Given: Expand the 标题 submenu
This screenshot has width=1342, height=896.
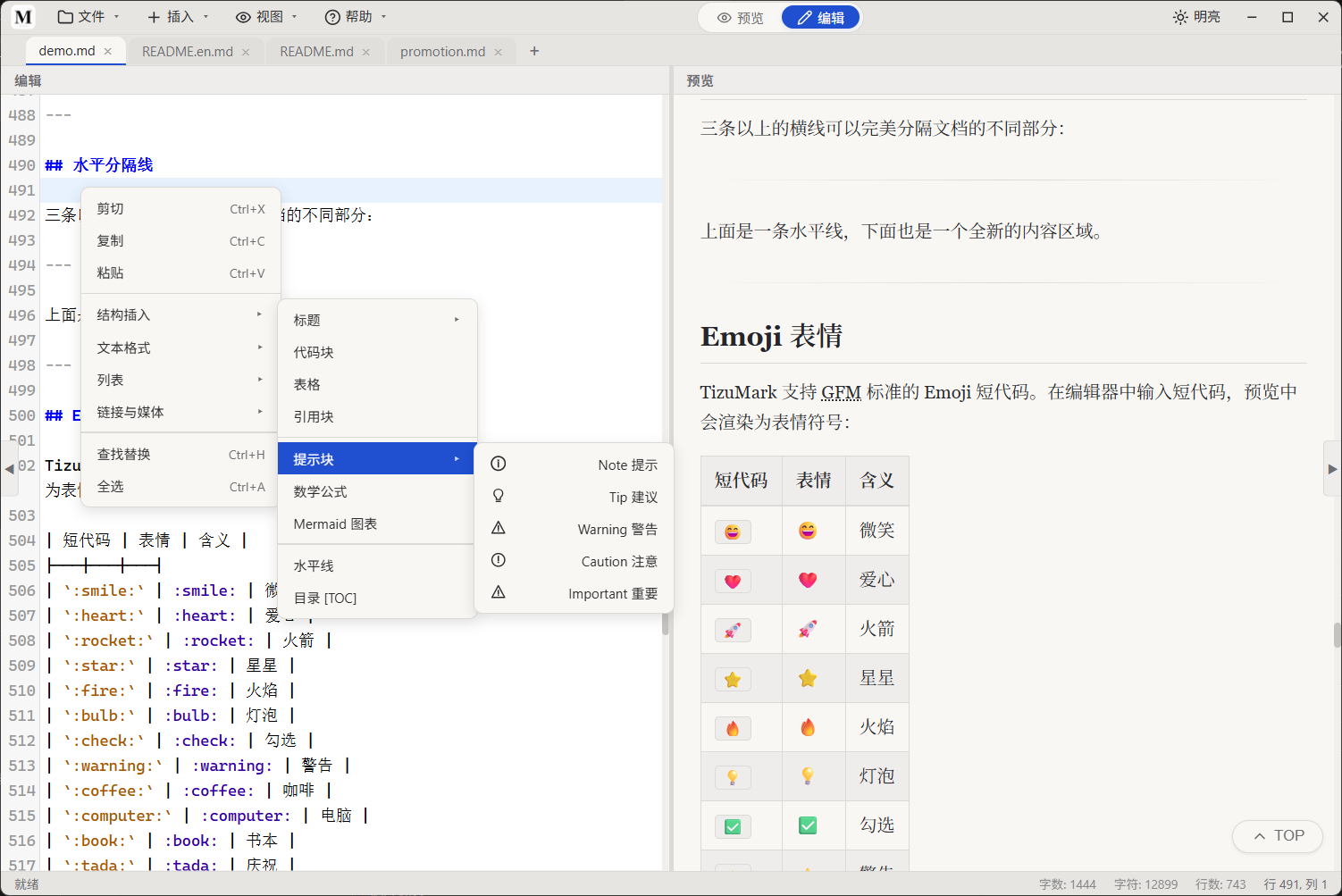Looking at the screenshot, I should [377, 320].
